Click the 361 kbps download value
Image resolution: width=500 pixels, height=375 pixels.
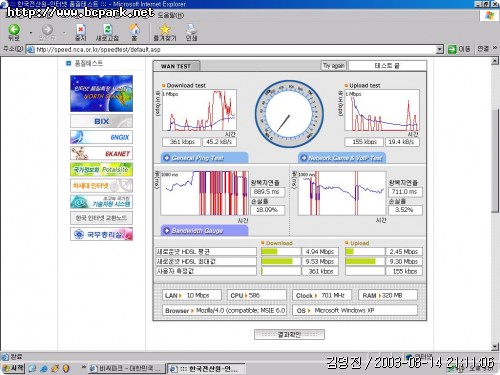point(182,142)
